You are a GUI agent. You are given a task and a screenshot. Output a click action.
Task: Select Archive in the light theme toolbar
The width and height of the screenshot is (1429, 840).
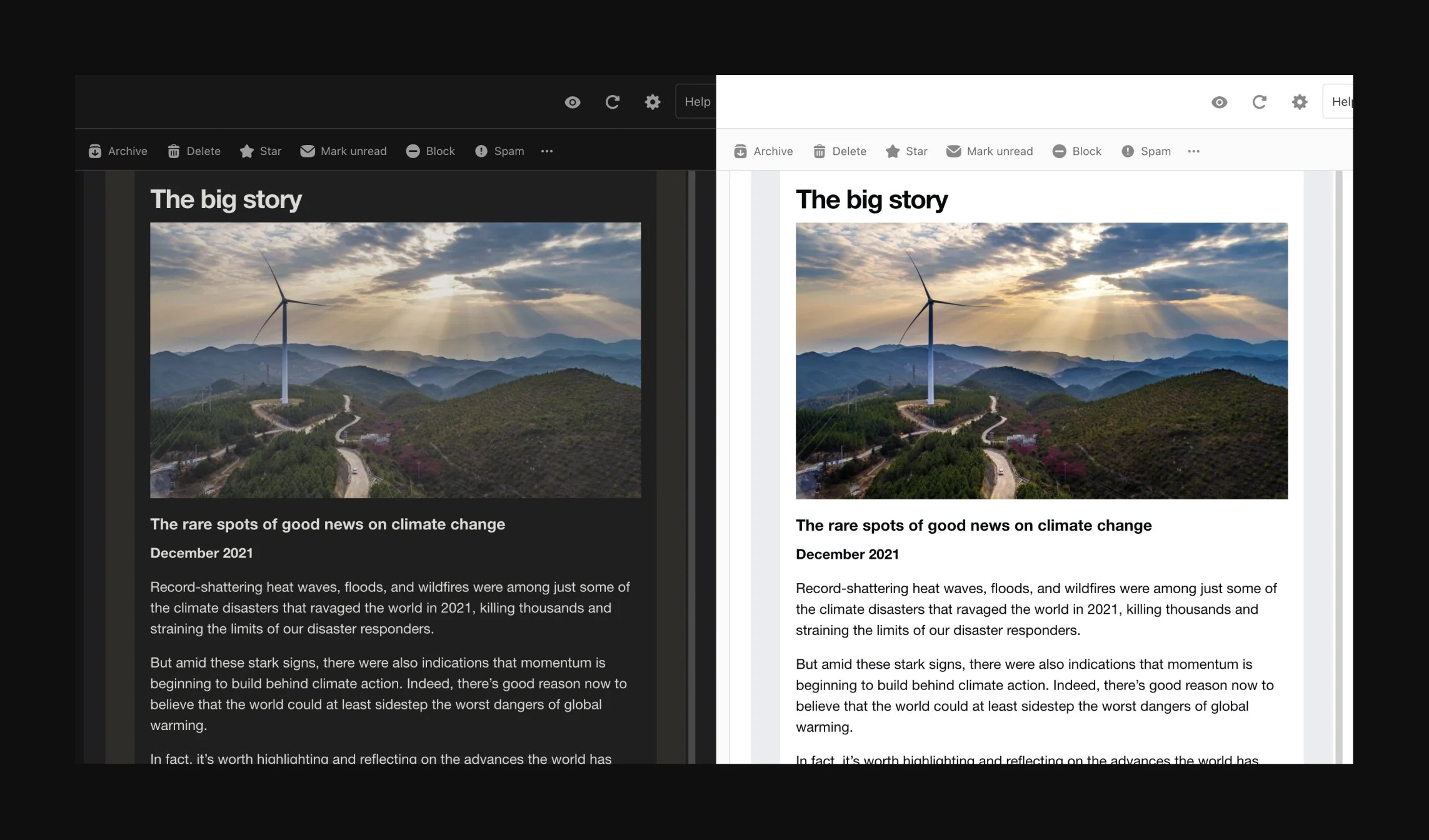pyautogui.click(x=763, y=151)
